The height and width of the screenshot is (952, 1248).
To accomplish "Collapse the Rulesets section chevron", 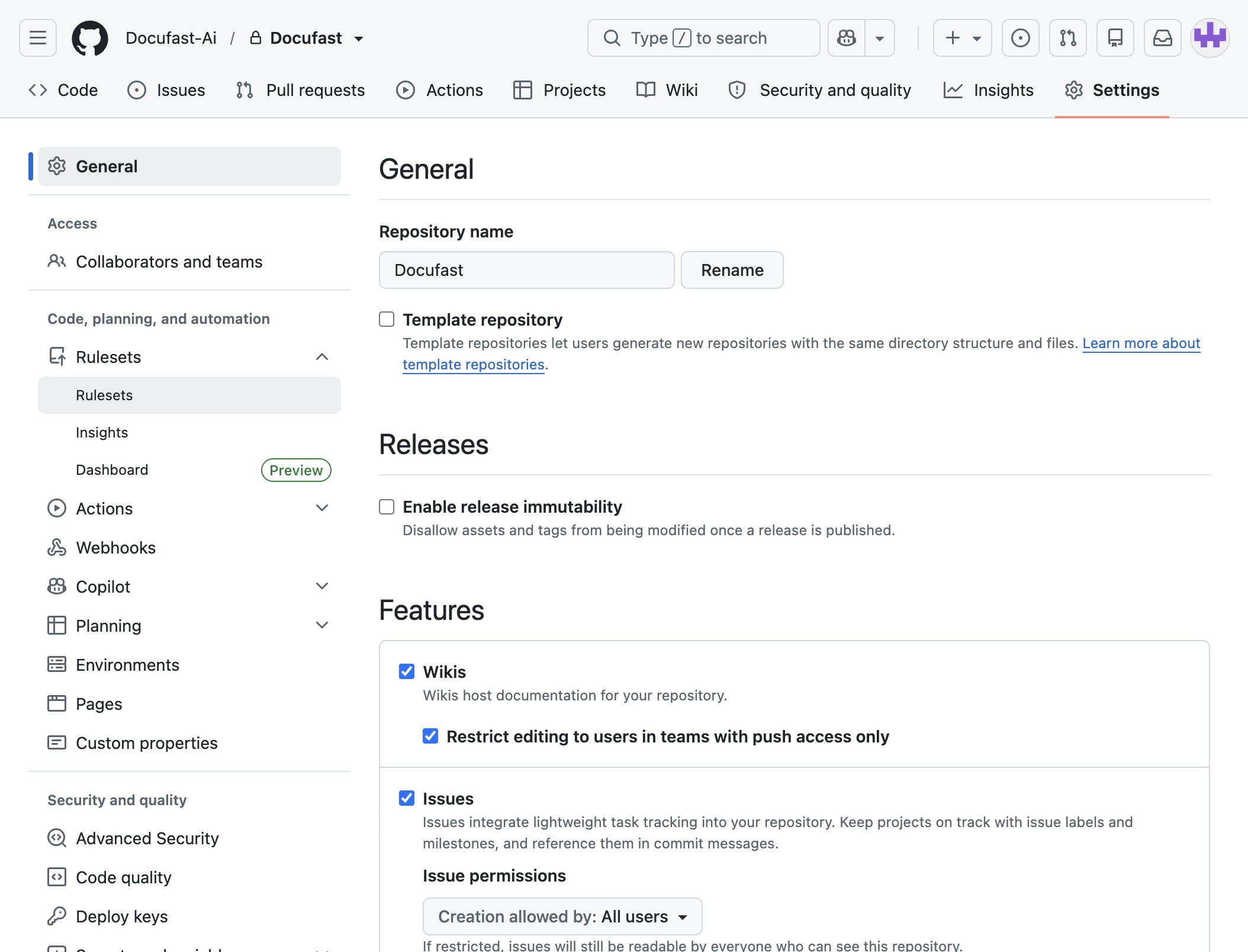I will 322,356.
